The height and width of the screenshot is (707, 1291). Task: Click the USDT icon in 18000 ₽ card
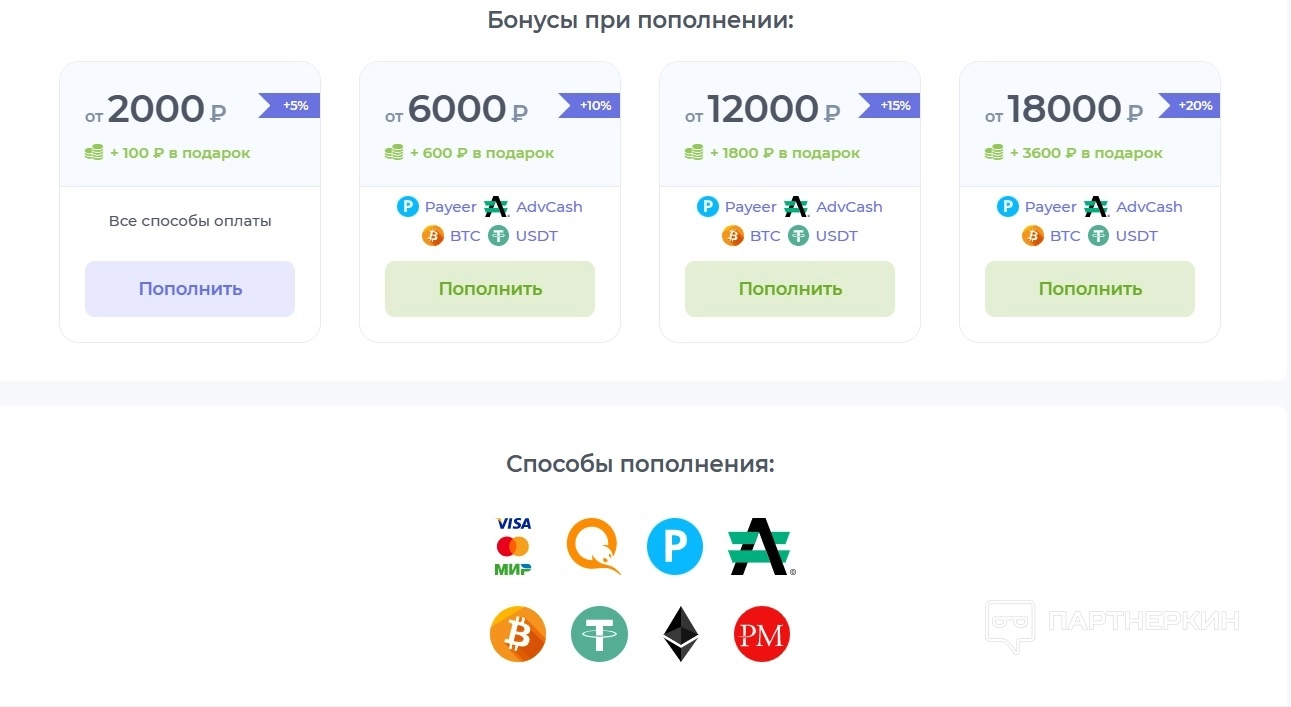[x=1099, y=236]
